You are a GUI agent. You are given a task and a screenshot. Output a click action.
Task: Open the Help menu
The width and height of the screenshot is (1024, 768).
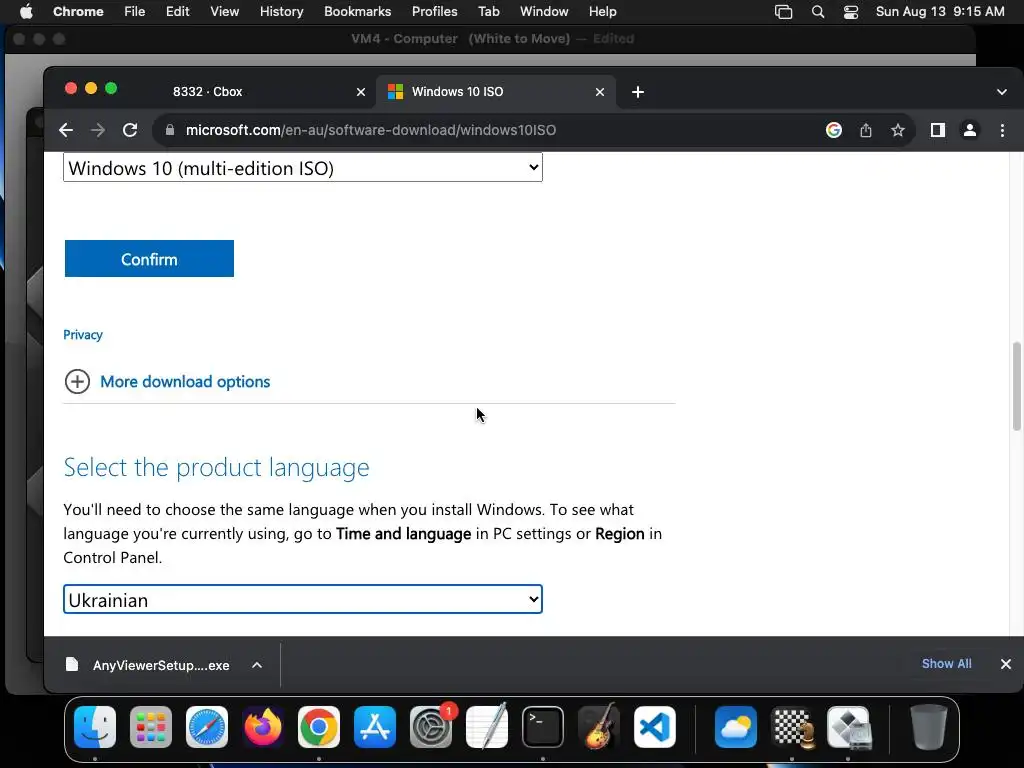tap(602, 11)
